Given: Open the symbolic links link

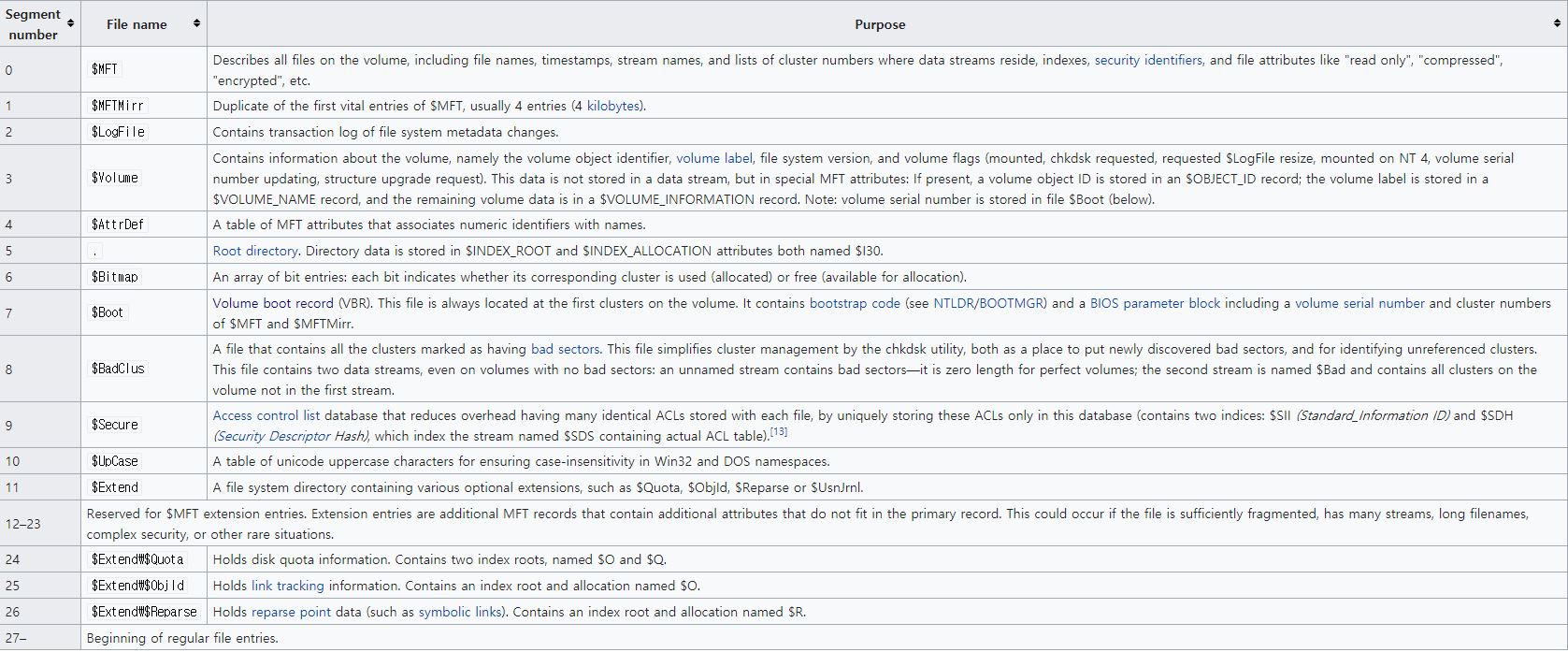Looking at the screenshot, I should [460, 612].
